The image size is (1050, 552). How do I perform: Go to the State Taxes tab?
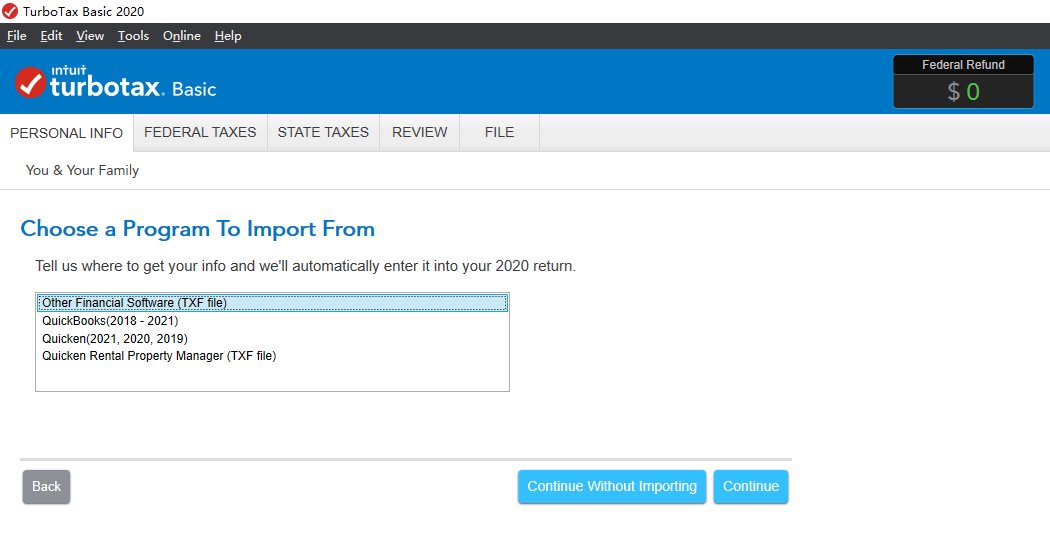click(x=323, y=132)
